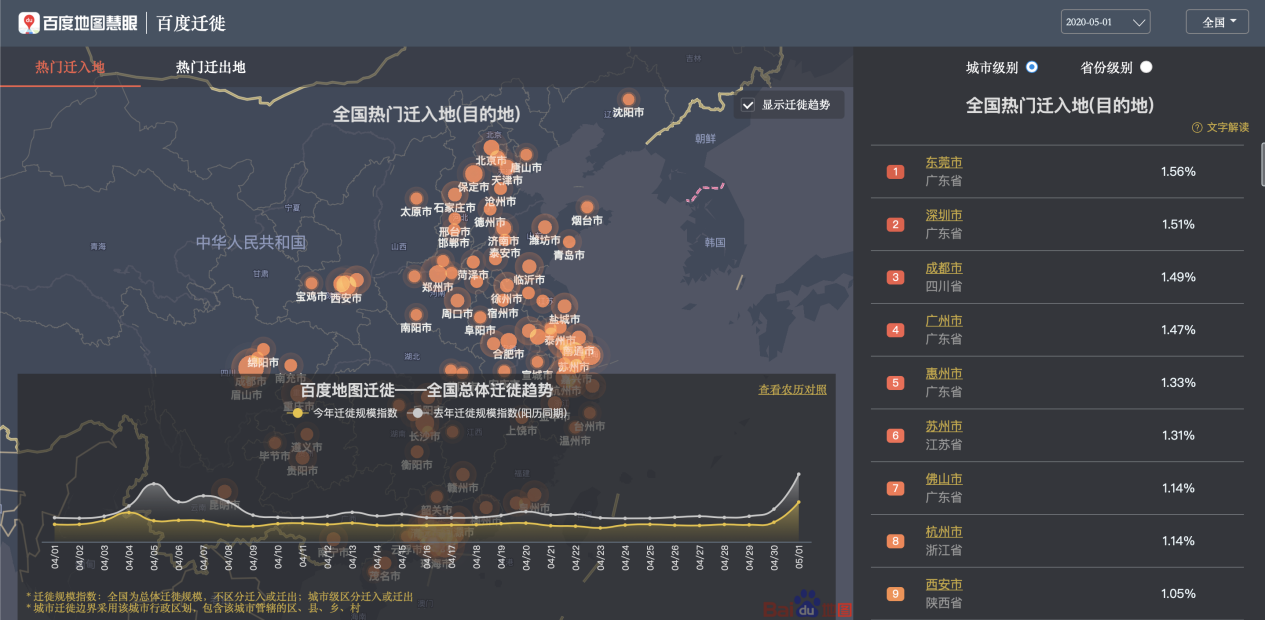Uncheck the 显示迁徙趋势 checkbox
The image size is (1265, 620).
pos(748,105)
